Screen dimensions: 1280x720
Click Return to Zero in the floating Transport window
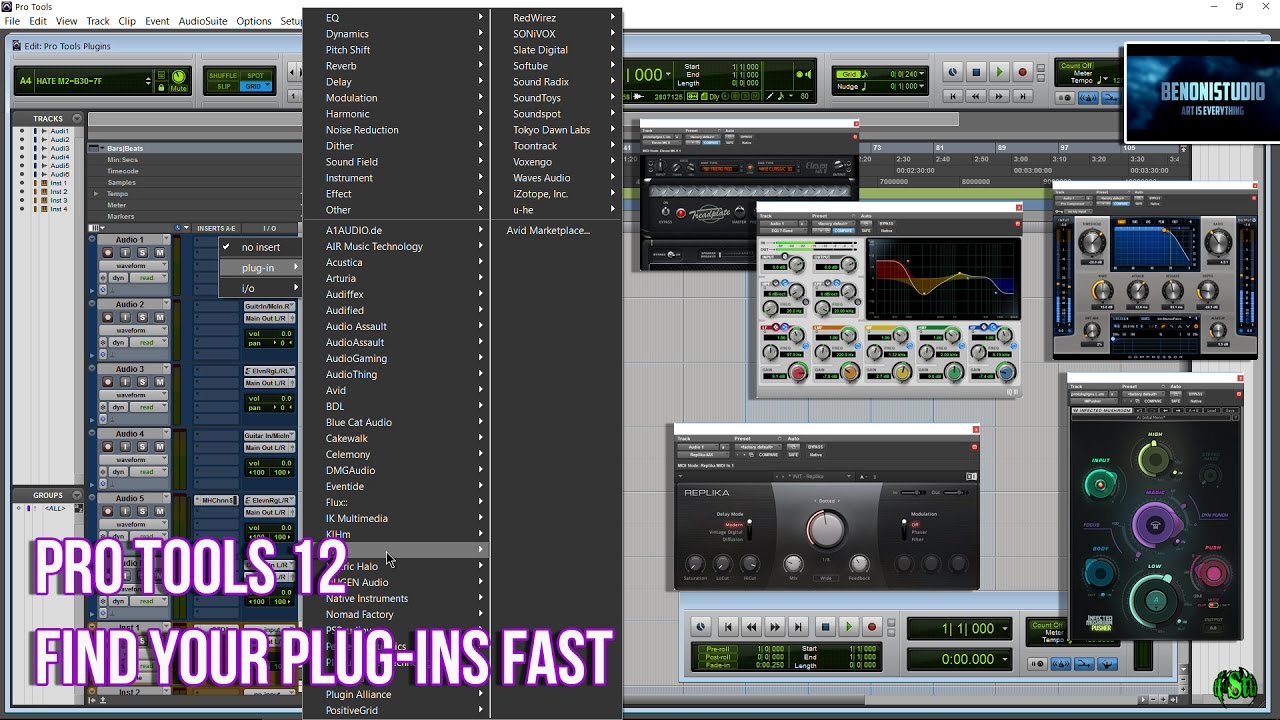[x=728, y=627]
